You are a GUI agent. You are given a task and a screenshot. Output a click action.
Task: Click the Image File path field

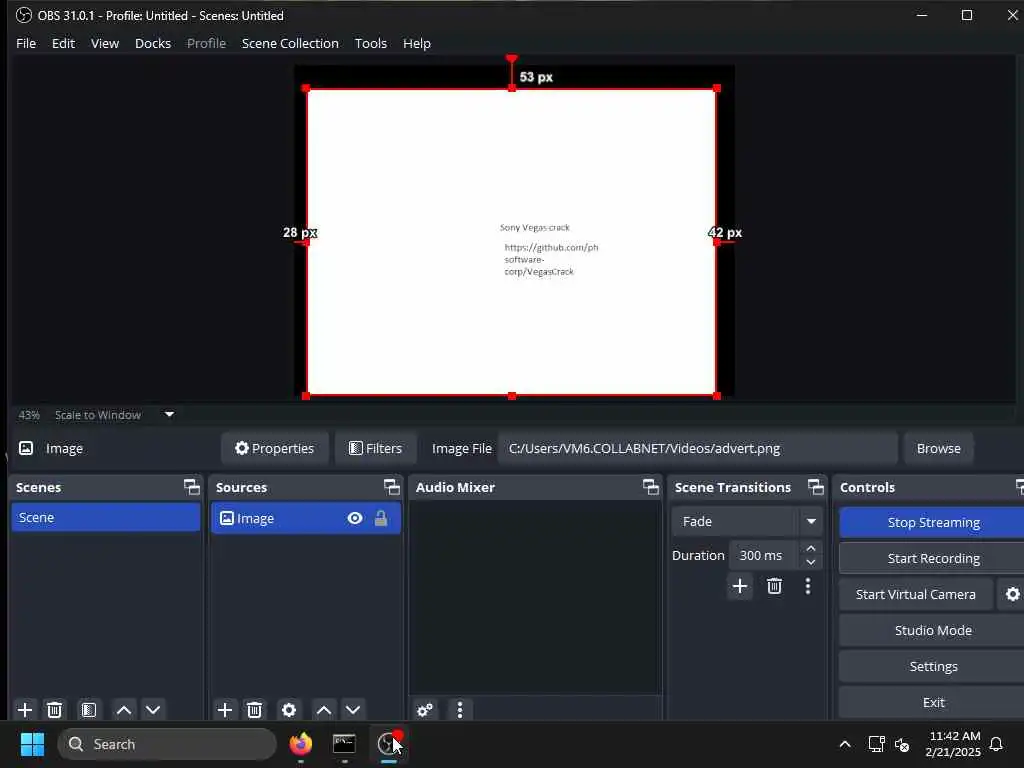click(697, 448)
